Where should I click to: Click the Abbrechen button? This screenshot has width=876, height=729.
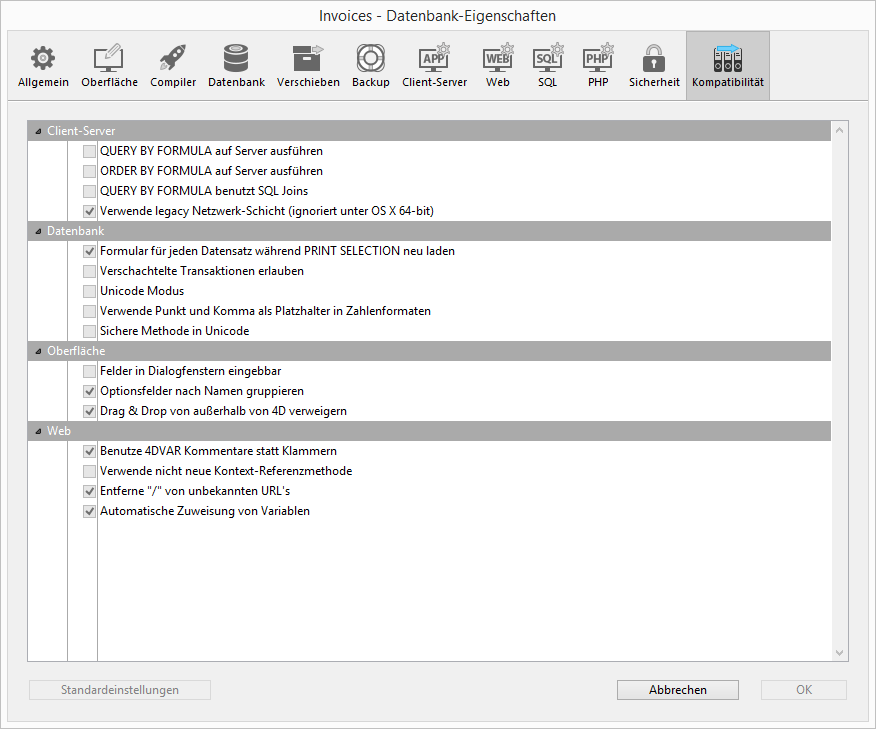(677, 690)
